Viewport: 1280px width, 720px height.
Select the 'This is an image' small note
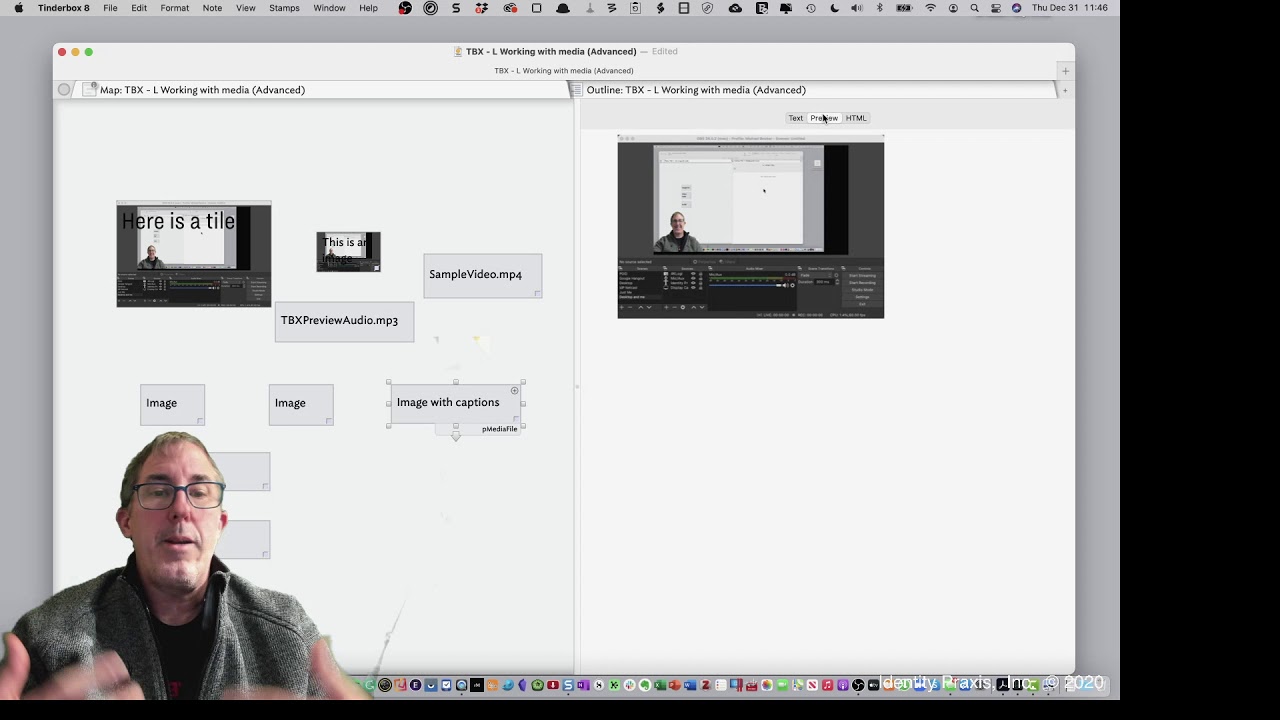(348, 252)
